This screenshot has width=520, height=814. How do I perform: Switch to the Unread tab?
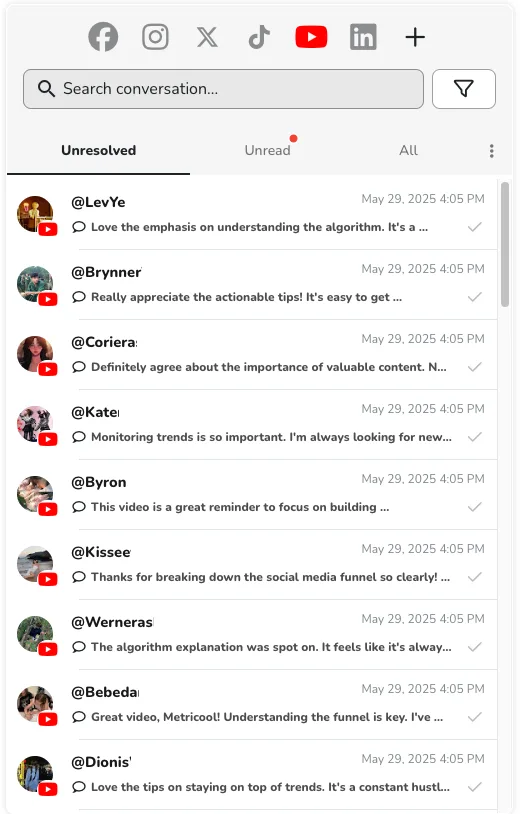pyautogui.click(x=267, y=150)
